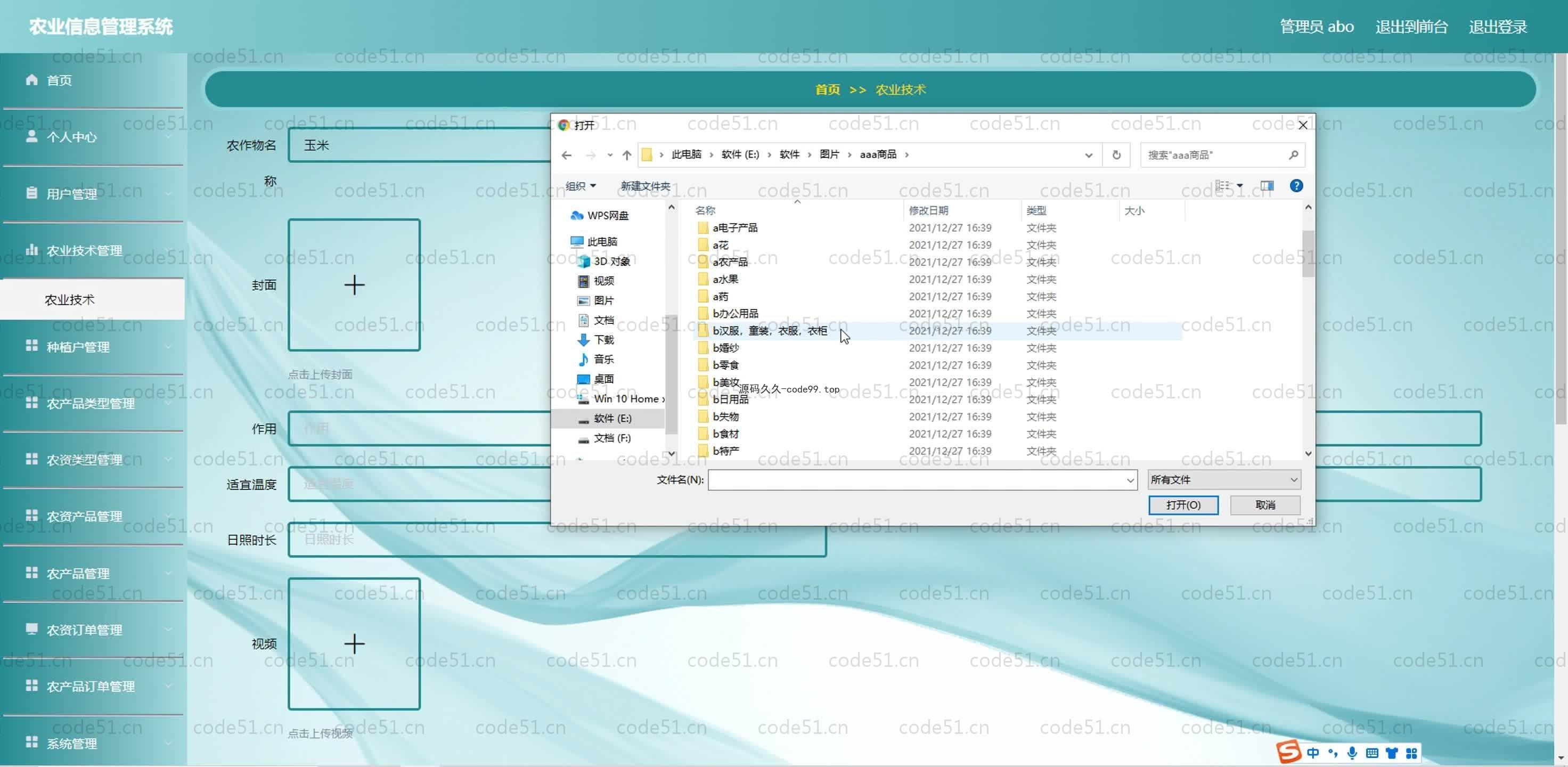Viewport: 1568px width, 767px height.
Task: Select 农业技术 submenu item
Action: tap(93, 299)
